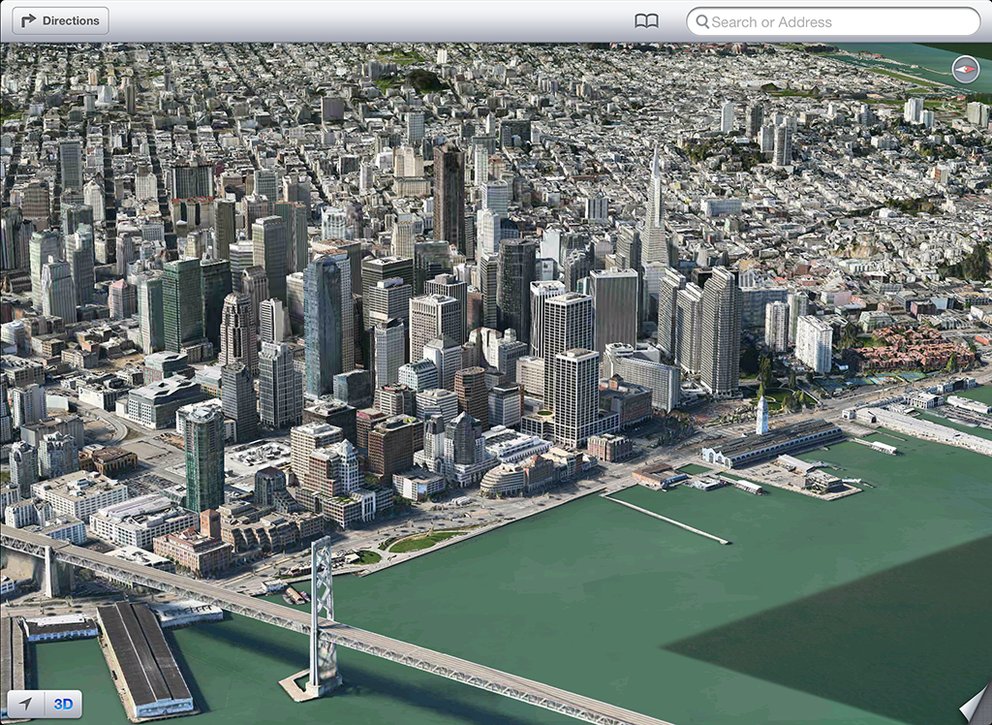Click the magnifying glass search icon

click(x=702, y=22)
